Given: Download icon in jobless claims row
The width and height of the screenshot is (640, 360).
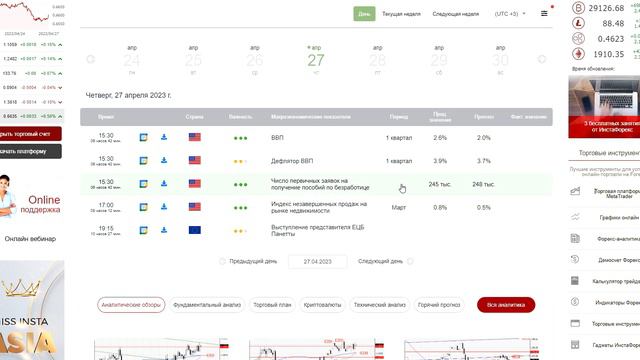Looking at the screenshot, I should click(x=164, y=184).
